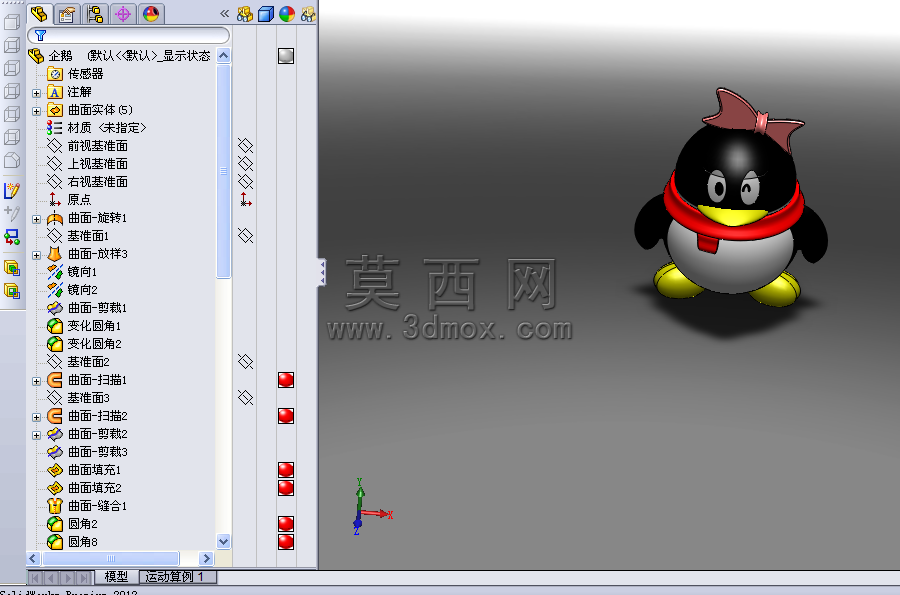Click the panel collapse handle on splitter

pyautogui.click(x=323, y=272)
